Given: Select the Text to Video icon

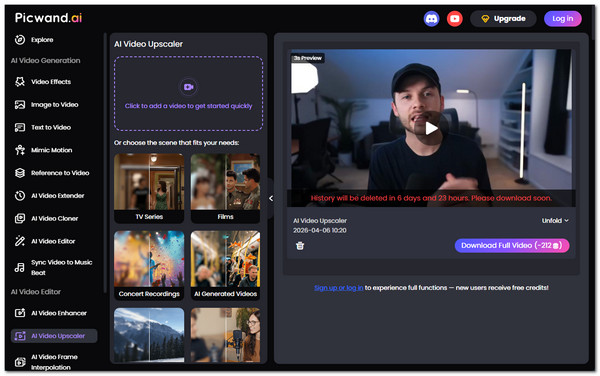Looking at the screenshot, I should pos(20,127).
